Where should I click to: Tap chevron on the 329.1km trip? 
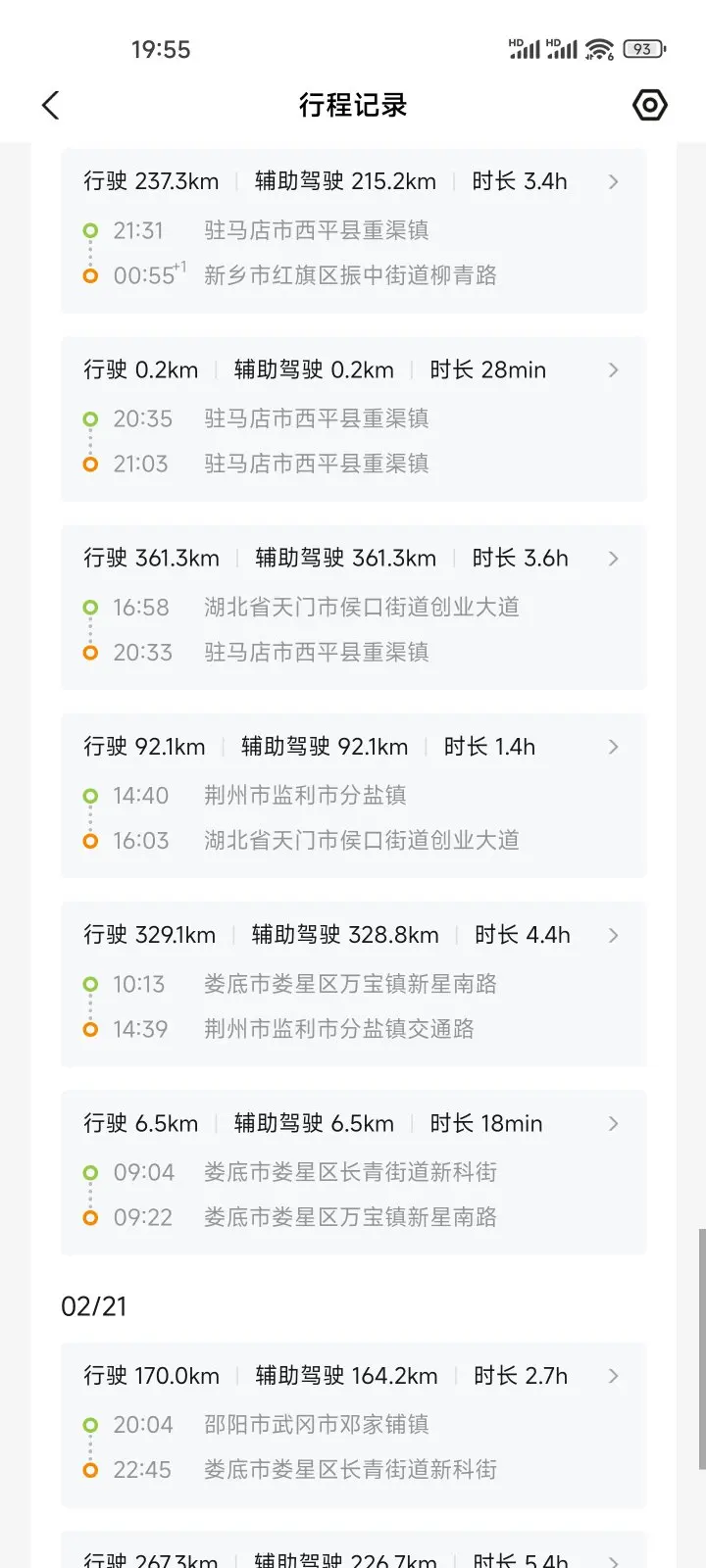pos(613,935)
